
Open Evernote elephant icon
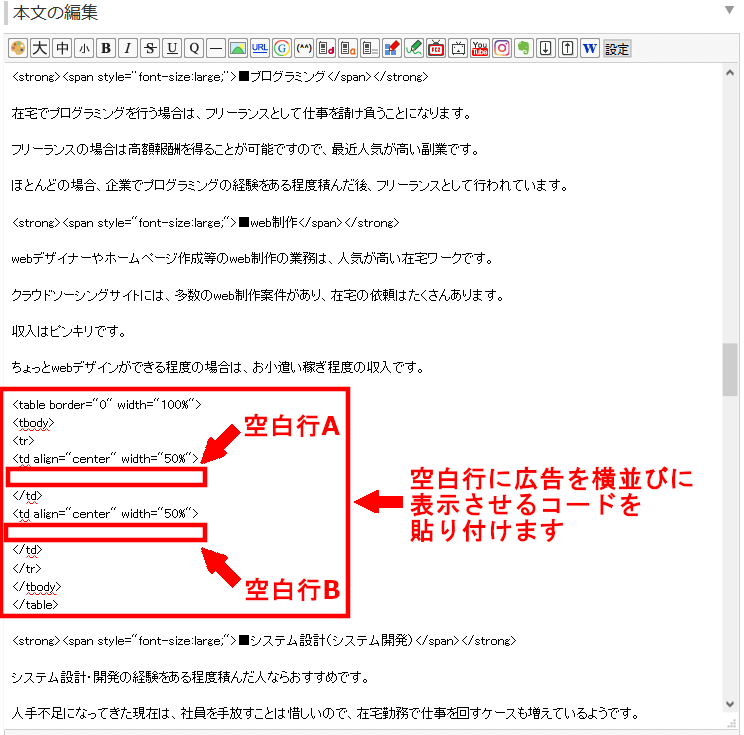pyautogui.click(x=524, y=48)
